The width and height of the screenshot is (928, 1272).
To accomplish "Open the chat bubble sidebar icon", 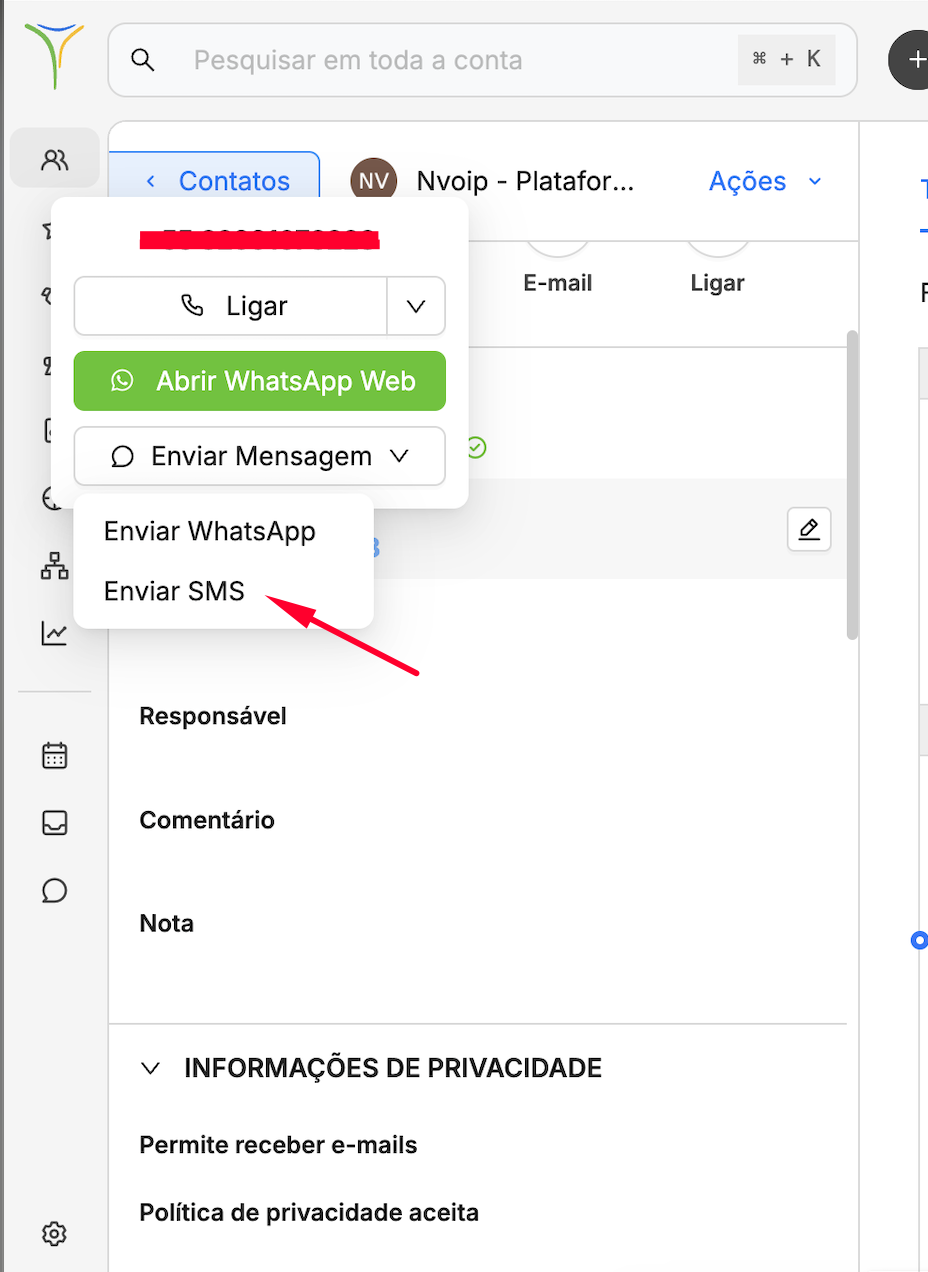I will click(54, 890).
